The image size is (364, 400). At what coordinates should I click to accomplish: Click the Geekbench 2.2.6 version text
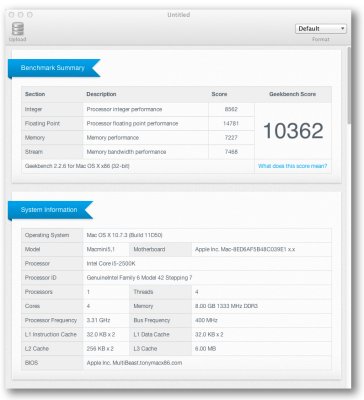coord(77,166)
